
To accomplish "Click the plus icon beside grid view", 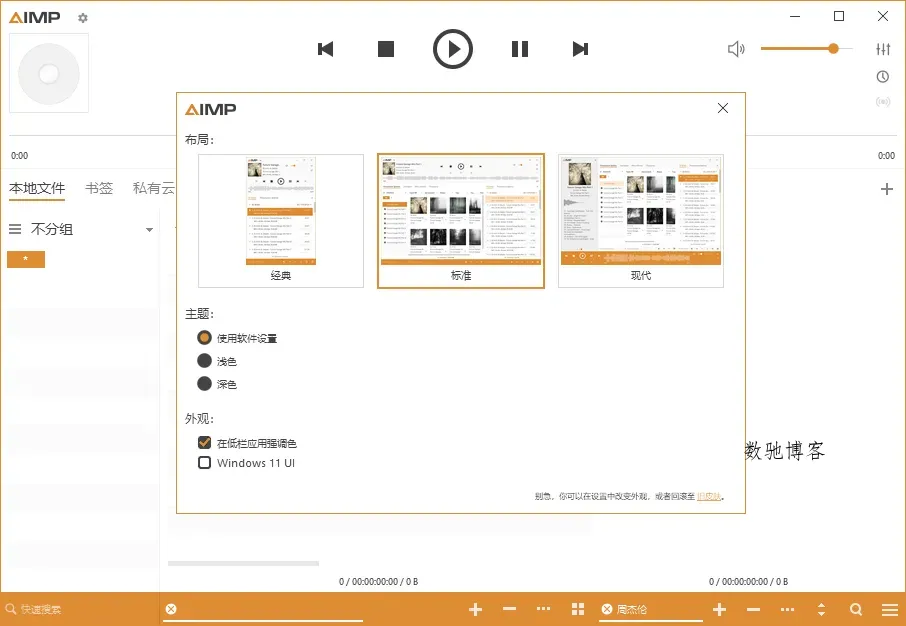I will (476, 609).
